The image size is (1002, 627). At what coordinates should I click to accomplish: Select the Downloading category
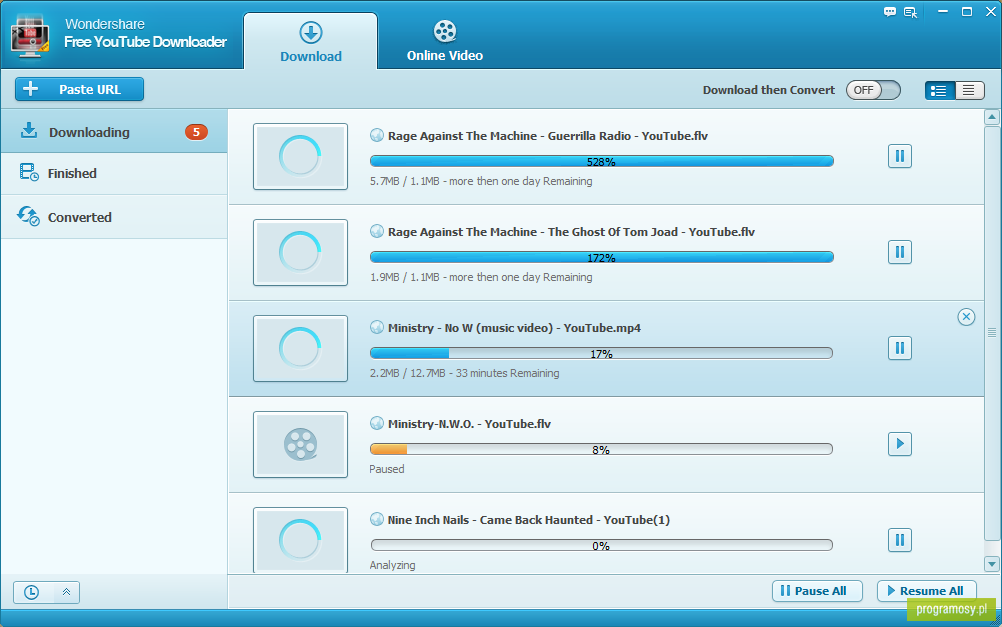[x=114, y=132]
